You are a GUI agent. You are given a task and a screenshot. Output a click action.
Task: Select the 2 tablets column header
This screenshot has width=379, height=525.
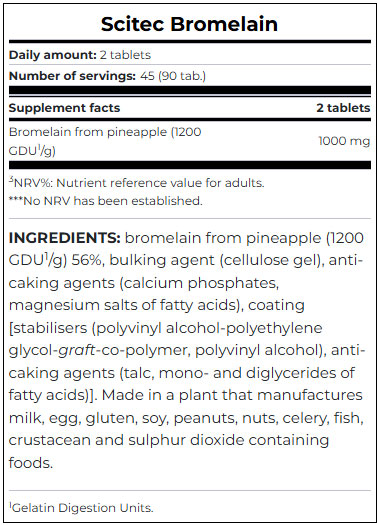(x=343, y=108)
